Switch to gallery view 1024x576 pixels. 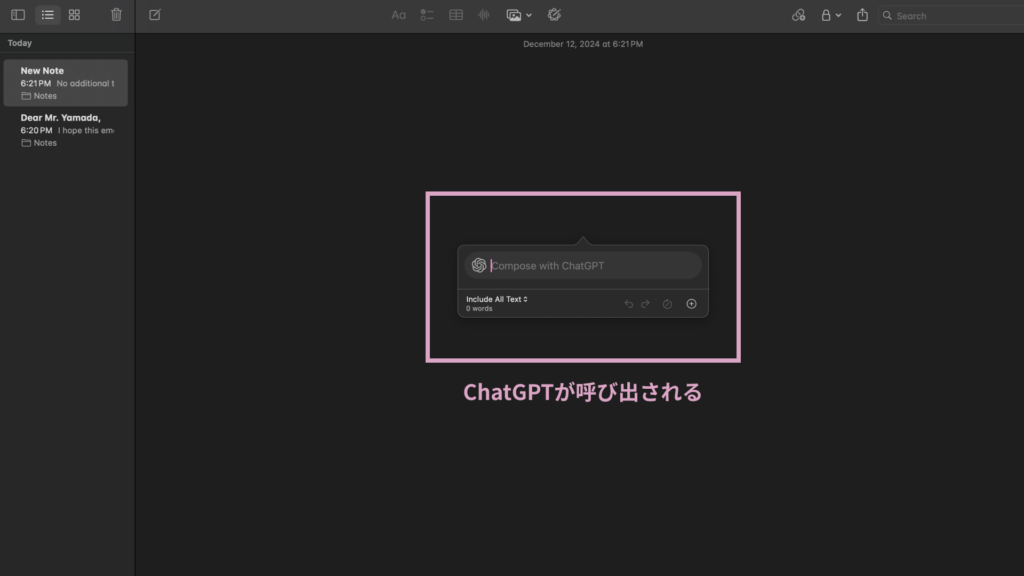[x=75, y=15]
